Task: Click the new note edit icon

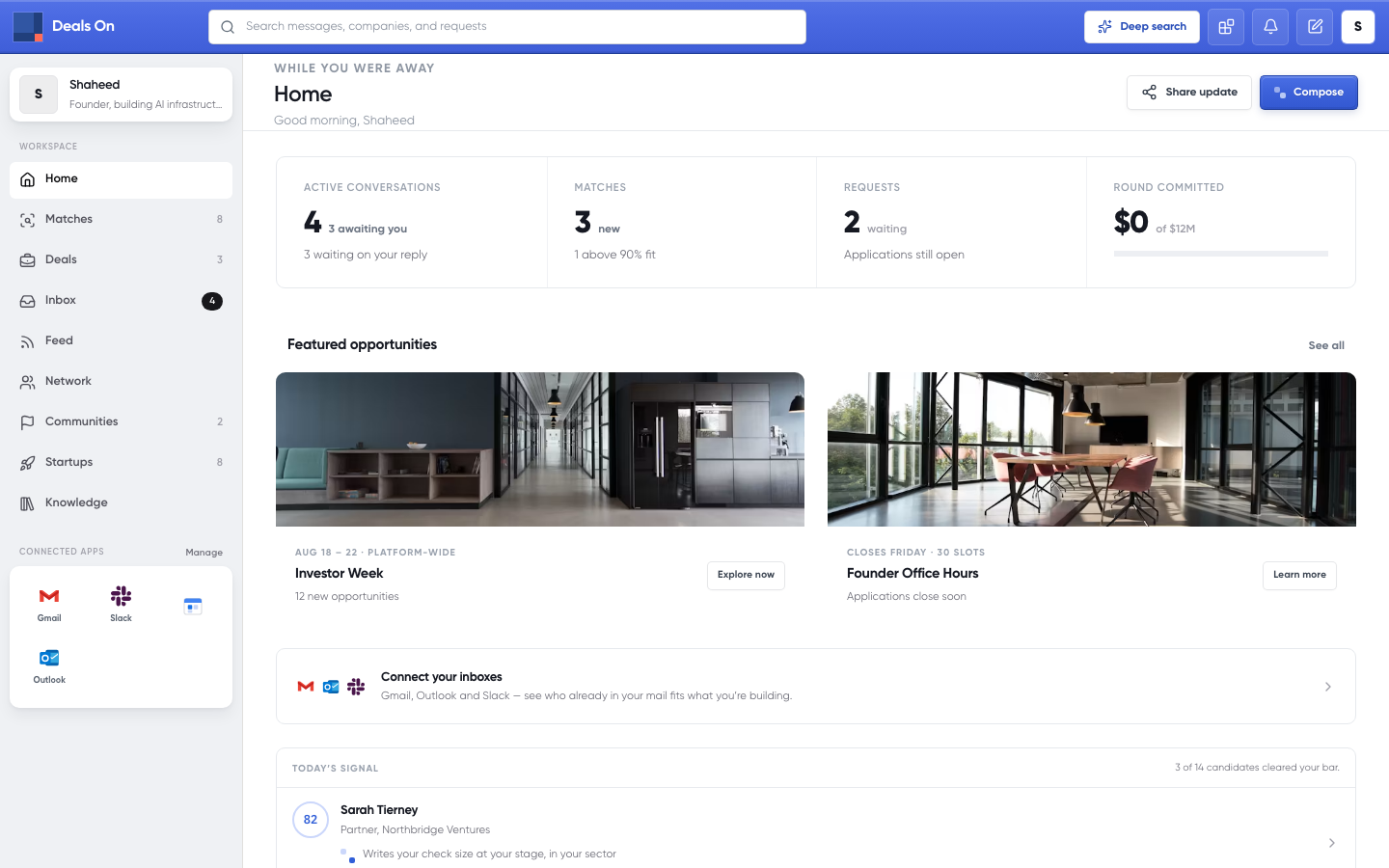Action: point(1315,27)
